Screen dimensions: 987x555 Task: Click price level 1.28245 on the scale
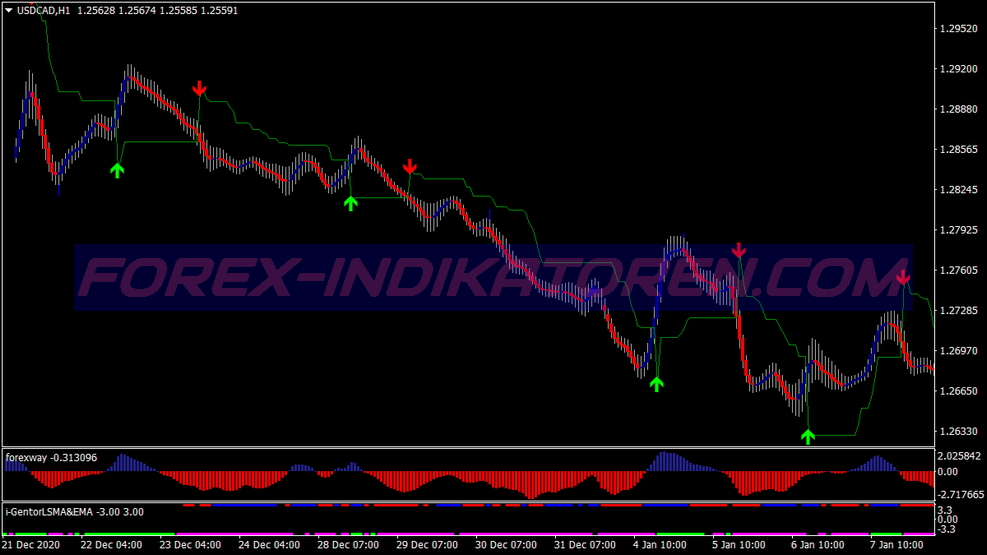click(x=959, y=190)
